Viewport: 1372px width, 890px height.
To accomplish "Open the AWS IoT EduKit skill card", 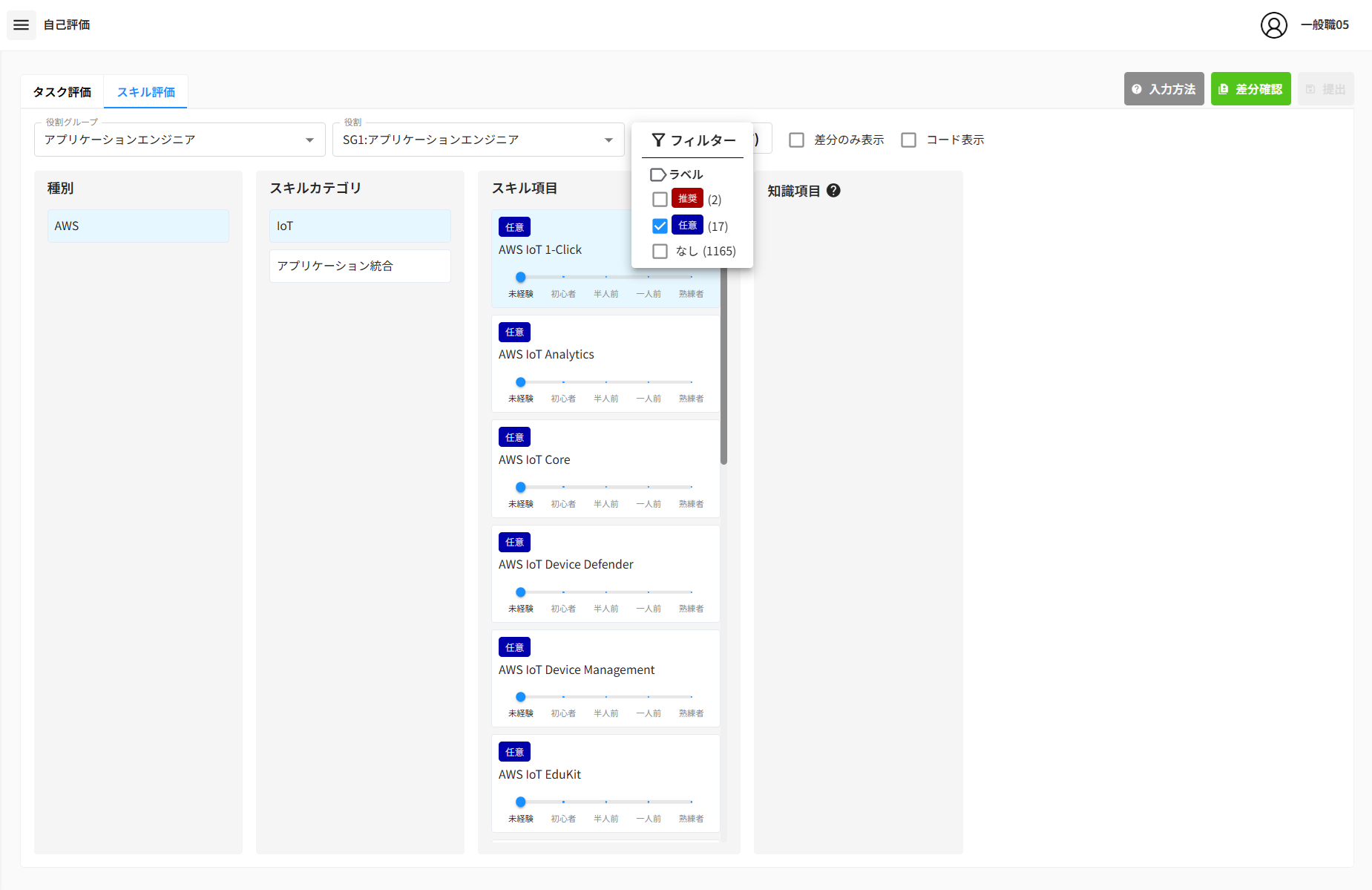I will [605, 784].
